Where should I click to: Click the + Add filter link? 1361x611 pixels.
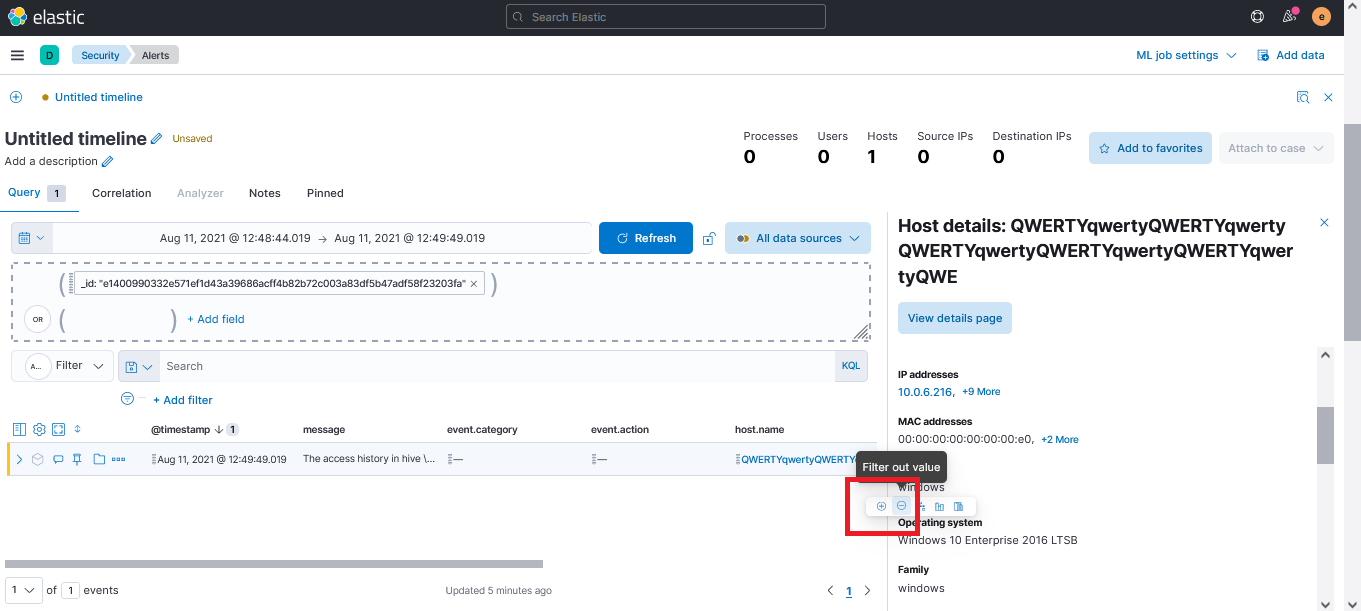click(183, 400)
